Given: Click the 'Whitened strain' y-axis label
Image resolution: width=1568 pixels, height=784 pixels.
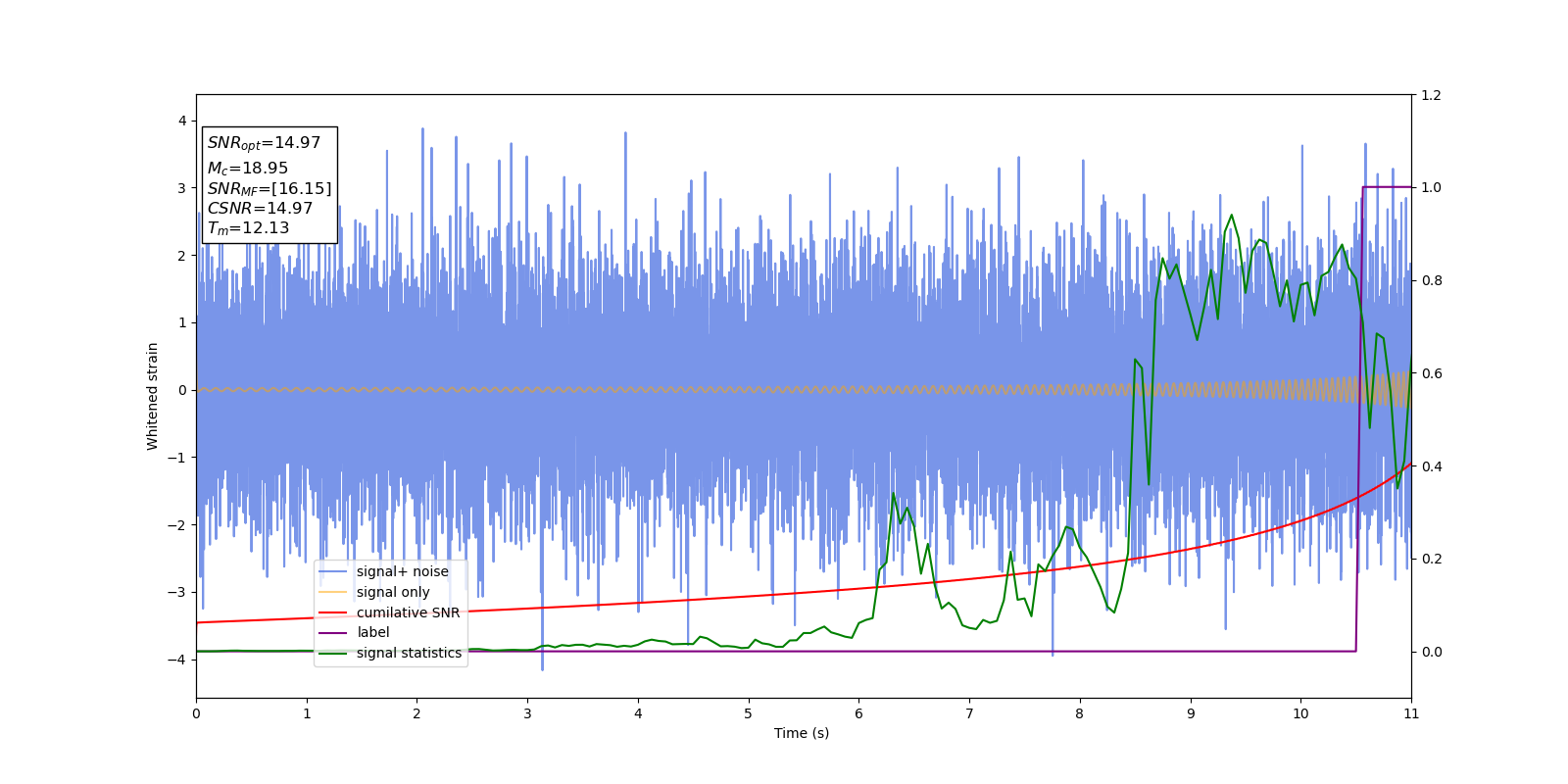Looking at the screenshot, I should pos(153,396).
